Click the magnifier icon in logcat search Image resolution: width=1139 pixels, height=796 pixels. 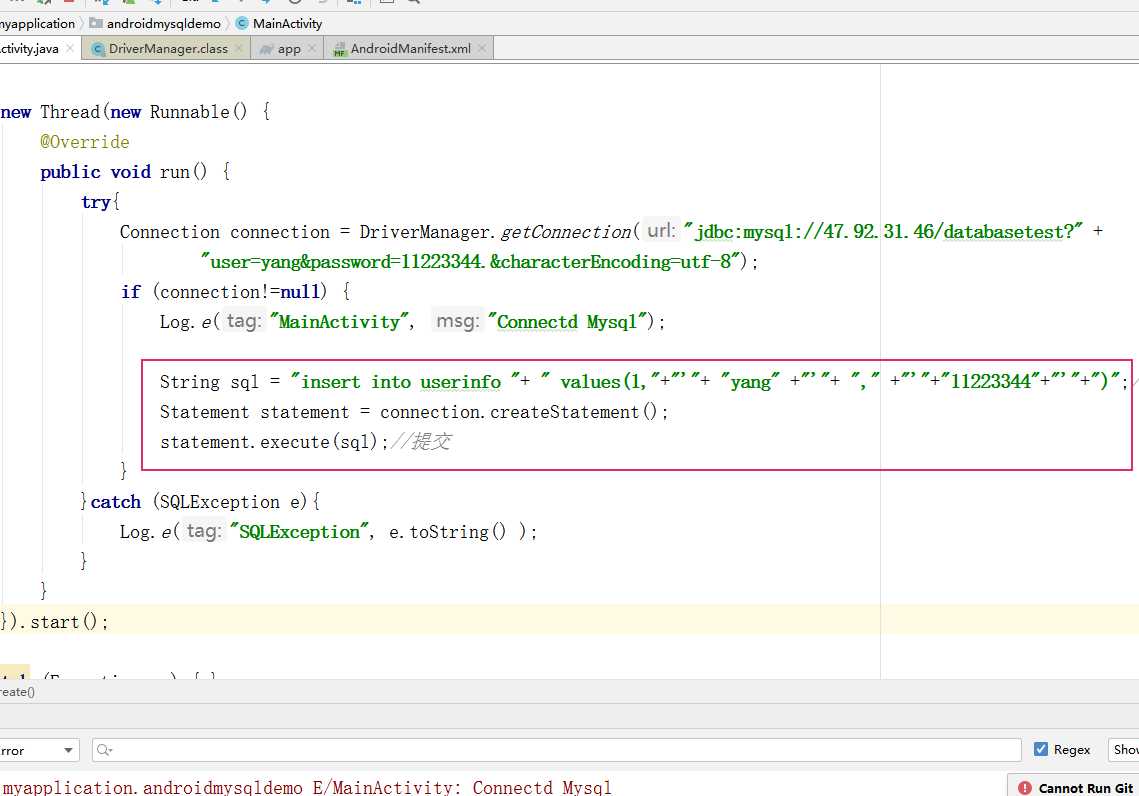tap(104, 750)
